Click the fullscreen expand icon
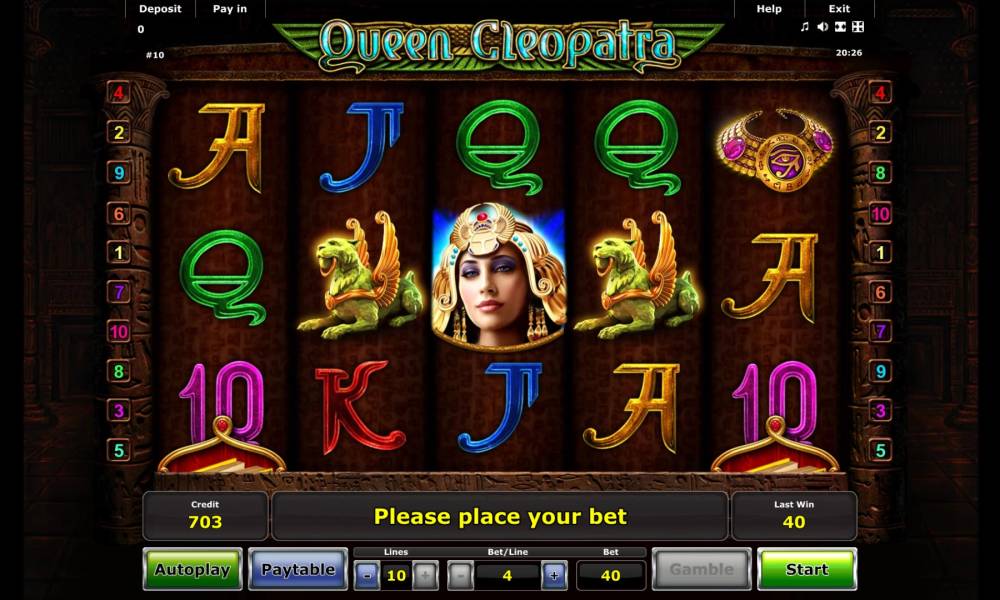 pyautogui.click(x=858, y=26)
